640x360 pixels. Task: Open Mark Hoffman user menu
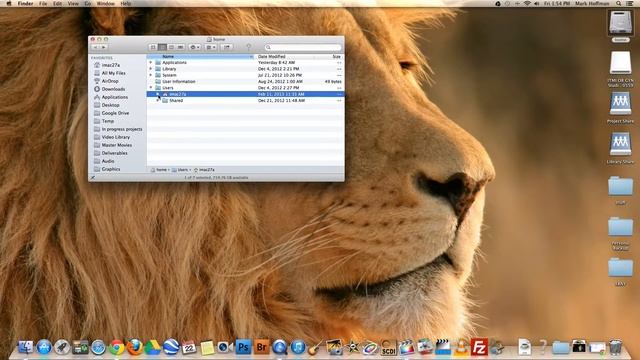pos(592,3)
